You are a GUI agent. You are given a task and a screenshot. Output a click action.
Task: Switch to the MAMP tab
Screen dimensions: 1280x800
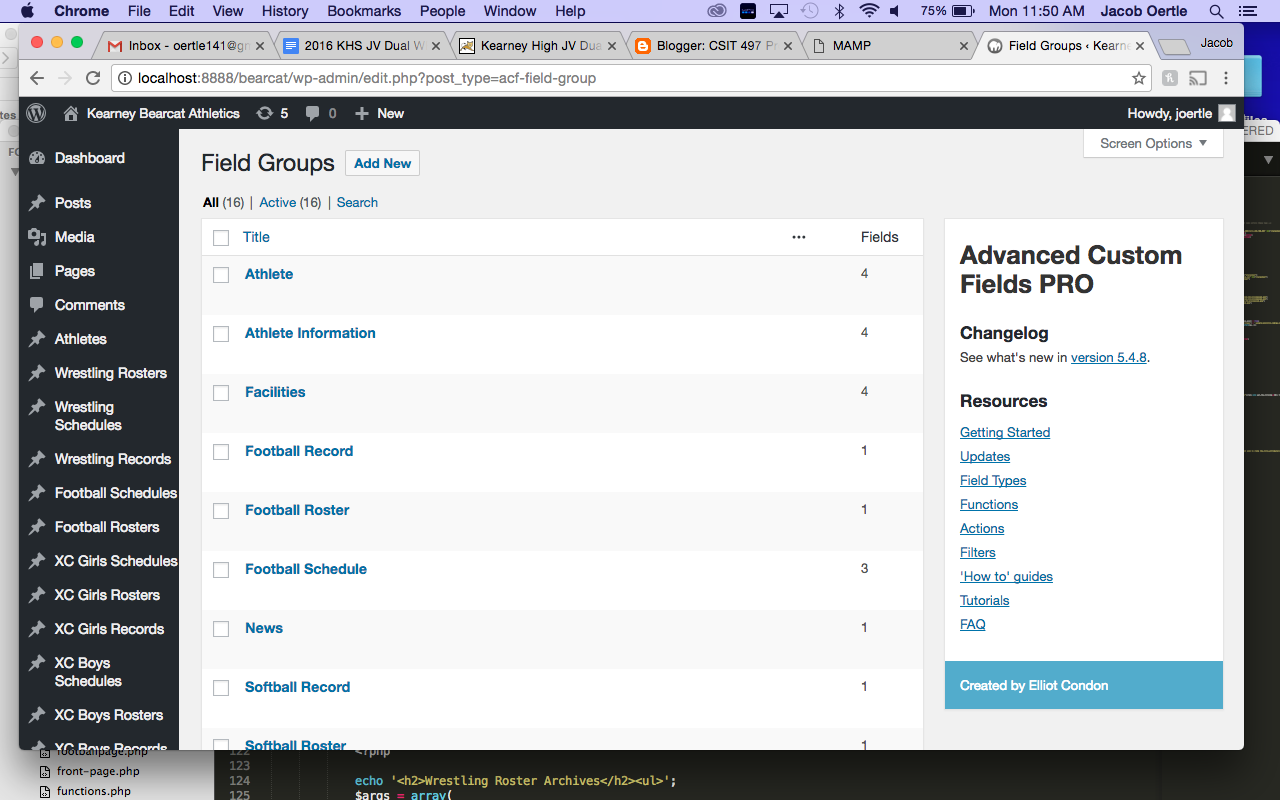[x=890, y=46]
